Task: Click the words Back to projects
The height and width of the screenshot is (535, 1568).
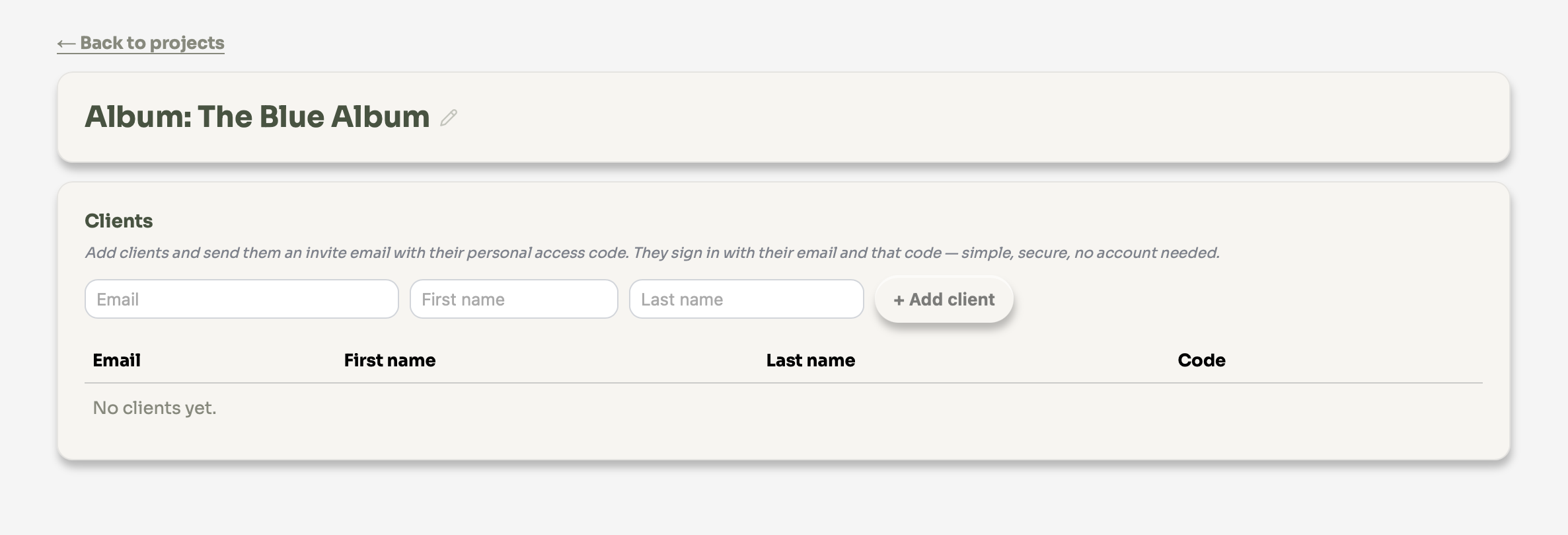Action: pos(152,43)
